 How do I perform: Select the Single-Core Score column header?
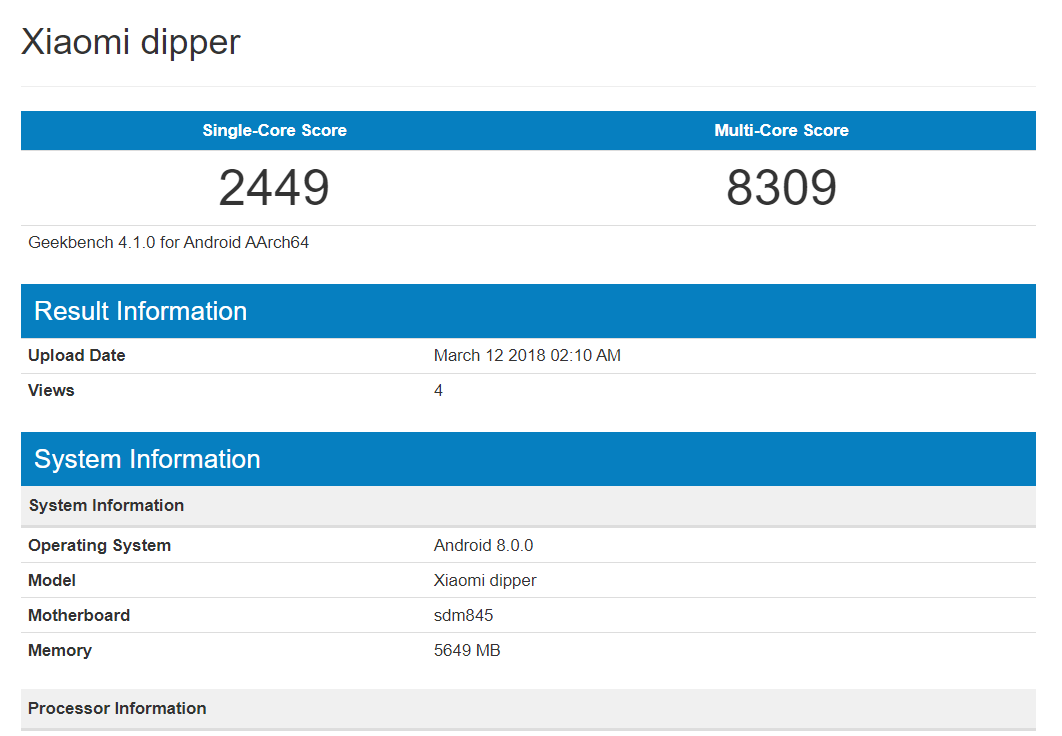pyautogui.click(x=274, y=130)
